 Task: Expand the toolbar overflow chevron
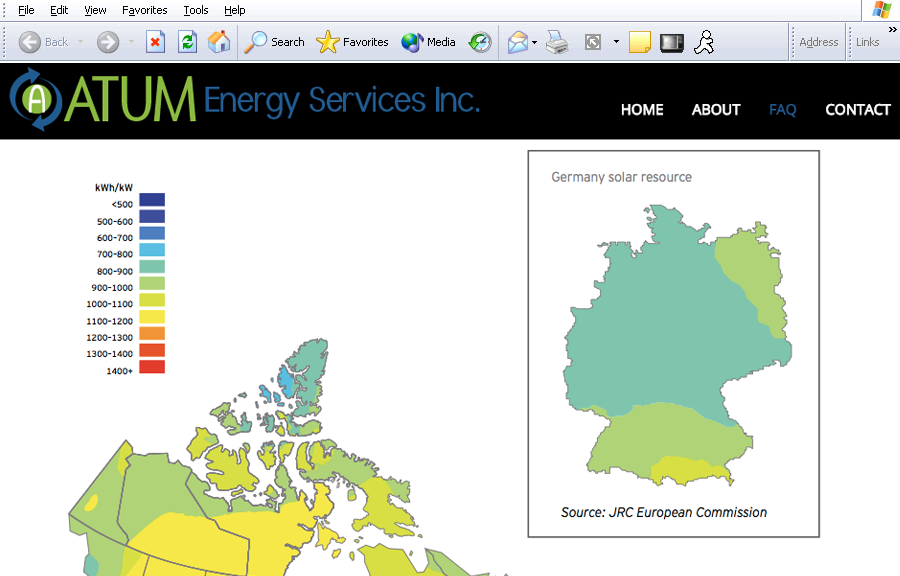point(892,31)
